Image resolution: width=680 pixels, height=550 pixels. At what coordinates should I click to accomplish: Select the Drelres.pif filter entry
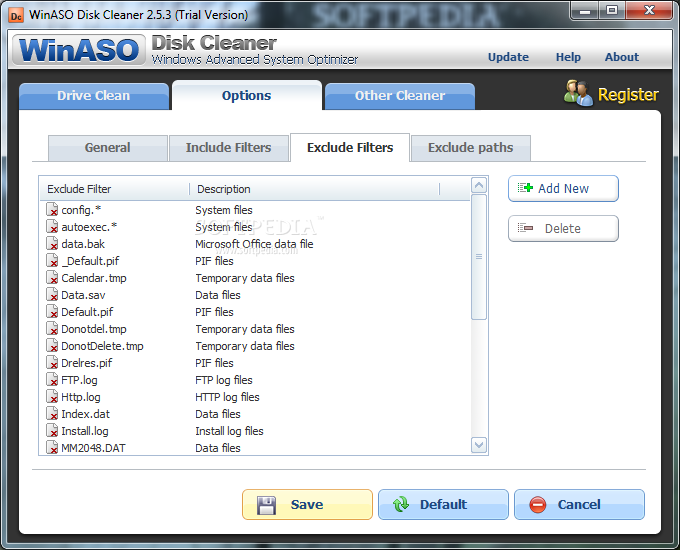tap(255, 363)
